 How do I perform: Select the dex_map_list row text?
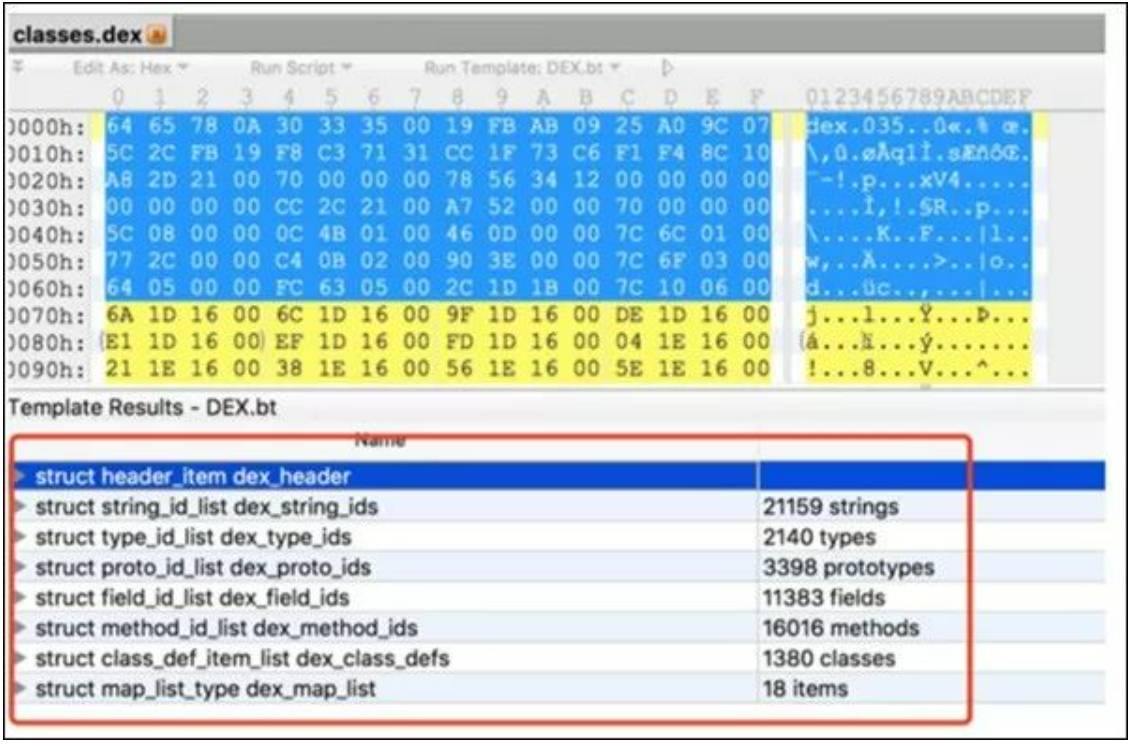coord(205,689)
